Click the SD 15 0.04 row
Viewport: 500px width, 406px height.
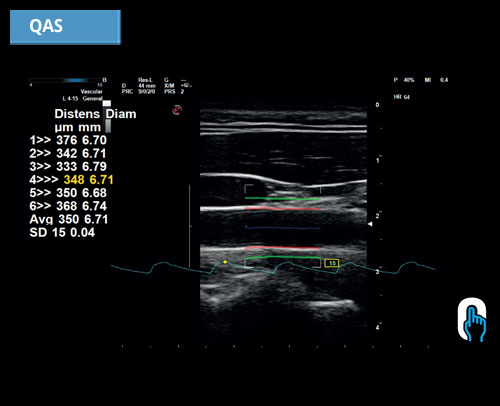click(62, 232)
